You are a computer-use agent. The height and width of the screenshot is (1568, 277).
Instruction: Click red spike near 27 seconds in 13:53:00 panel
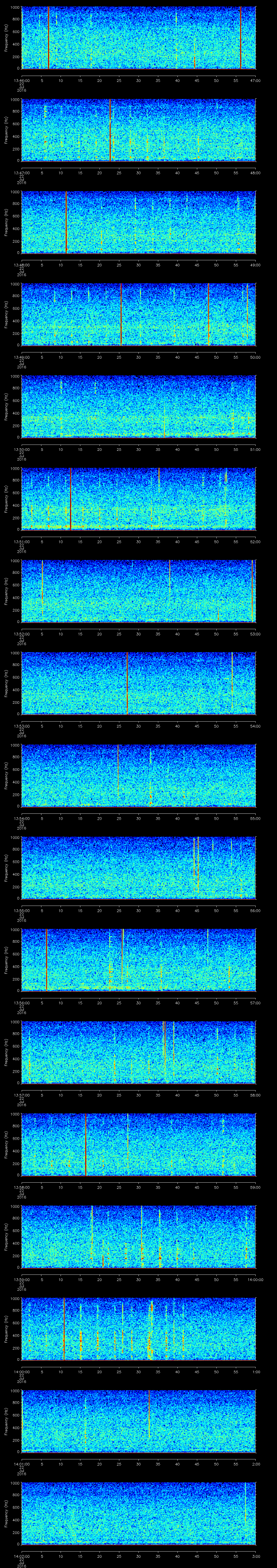coord(127,683)
